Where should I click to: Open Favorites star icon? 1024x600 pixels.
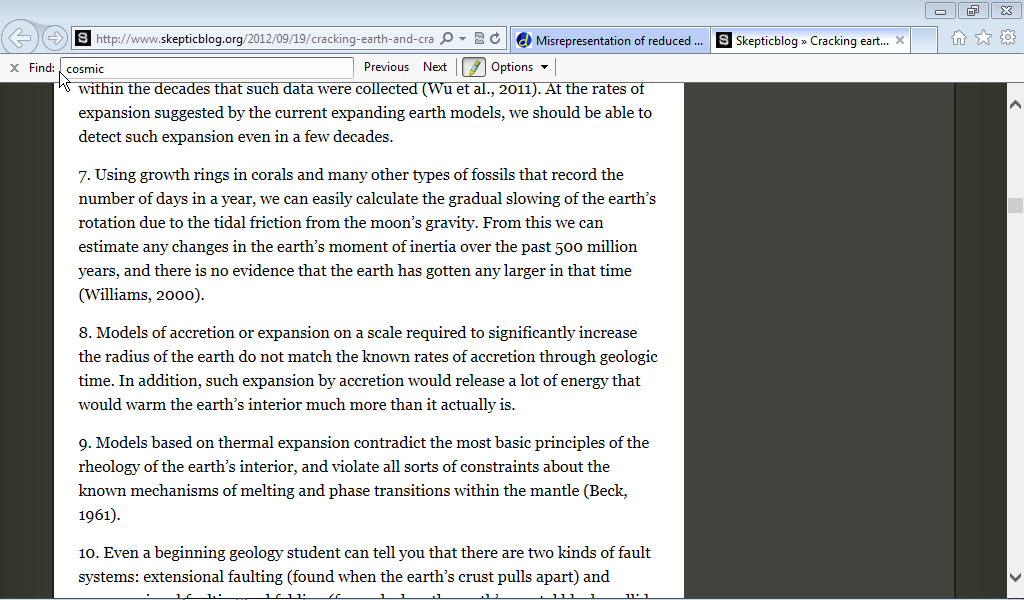pos(983,38)
